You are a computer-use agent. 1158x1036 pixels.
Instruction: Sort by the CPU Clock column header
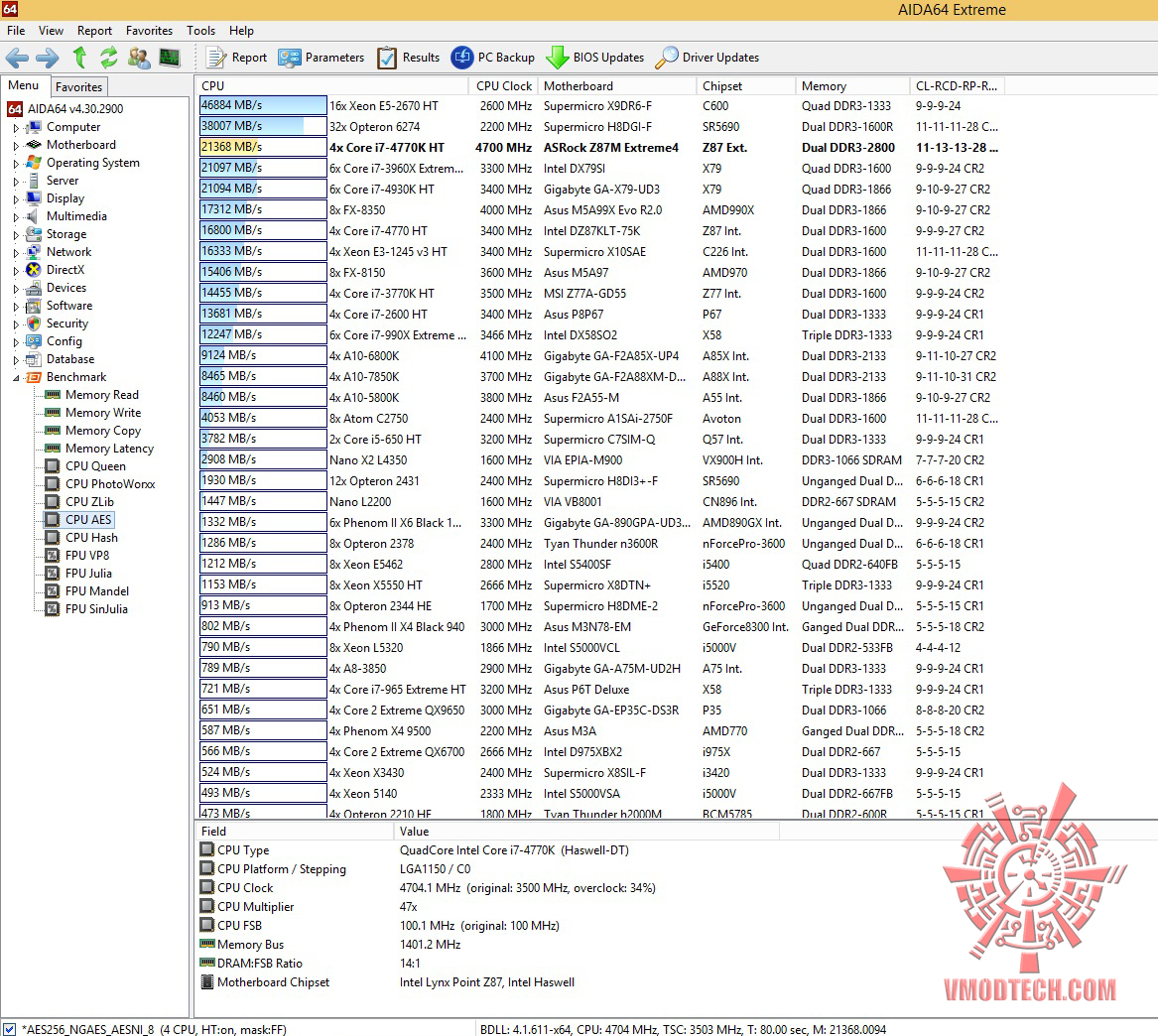pyautogui.click(x=504, y=85)
